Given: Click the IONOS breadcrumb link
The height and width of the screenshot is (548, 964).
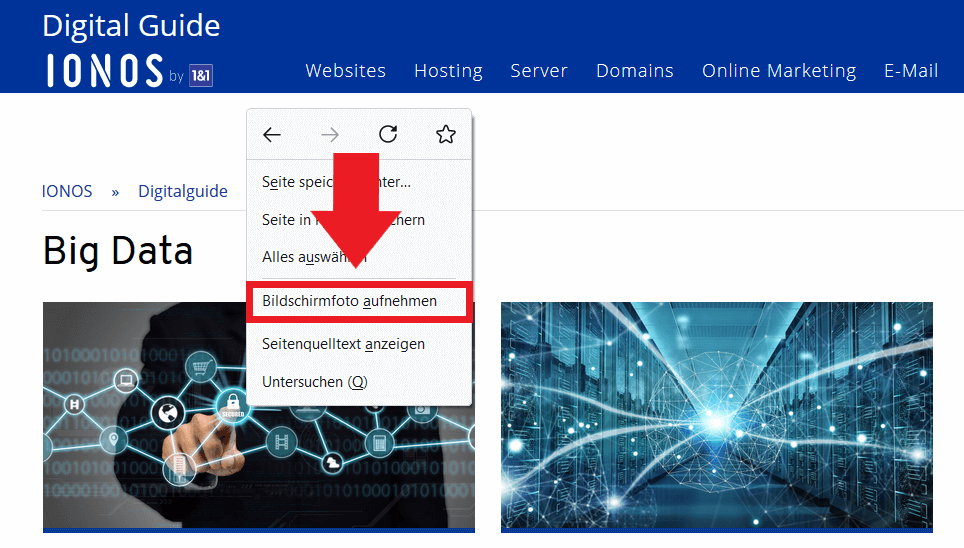Looking at the screenshot, I should pos(67,191).
